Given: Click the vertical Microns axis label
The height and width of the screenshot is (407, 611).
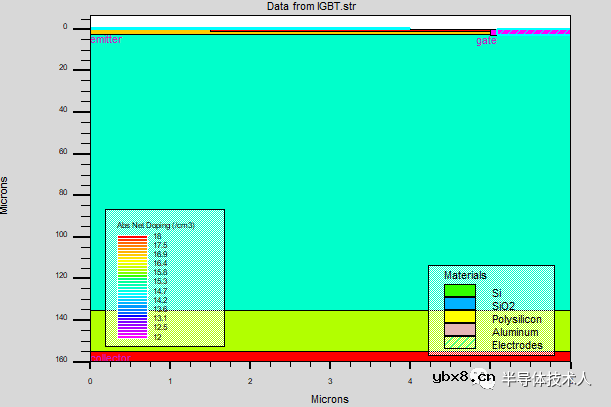Looking at the screenshot, I should (7, 194).
